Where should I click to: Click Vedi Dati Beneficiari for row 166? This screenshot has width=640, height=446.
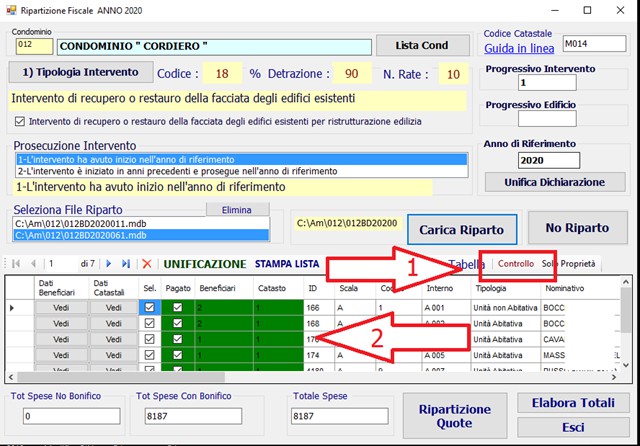(x=61, y=308)
